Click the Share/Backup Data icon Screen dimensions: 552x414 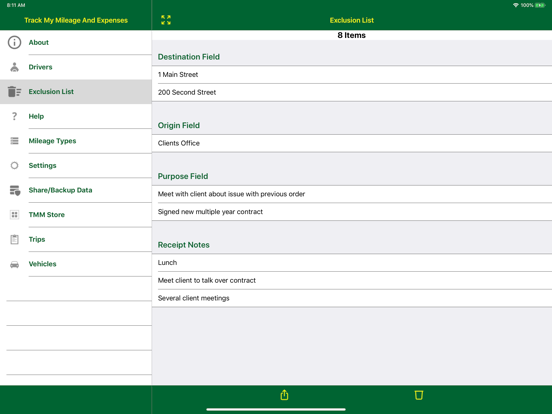point(15,190)
